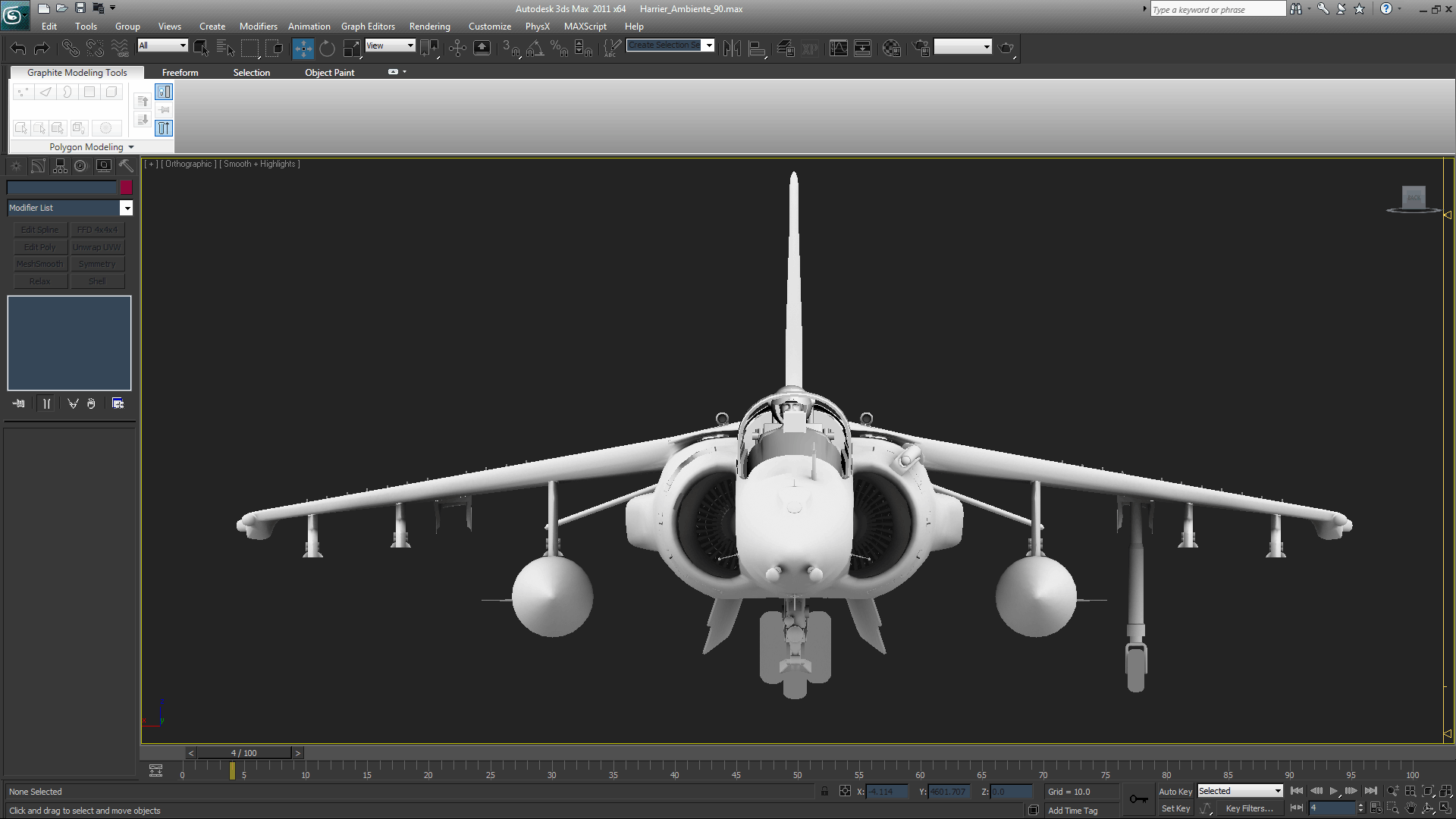This screenshot has width=1456, height=819.
Task: Expand the Modifier List dropdown
Action: [x=70, y=208]
